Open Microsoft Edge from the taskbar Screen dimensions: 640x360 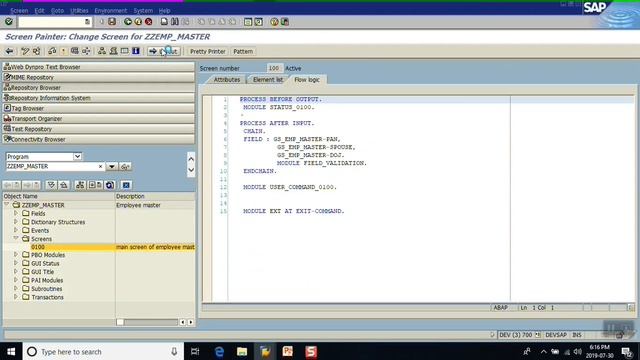(219, 351)
